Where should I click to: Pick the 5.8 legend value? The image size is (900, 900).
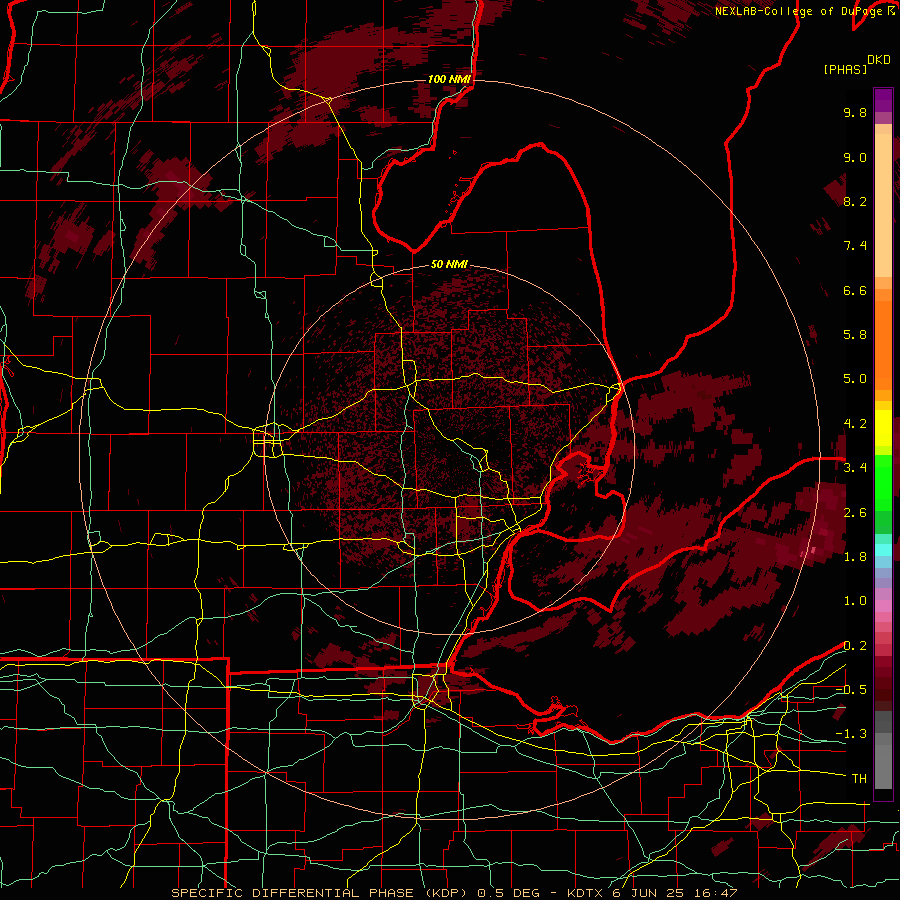[x=855, y=335]
